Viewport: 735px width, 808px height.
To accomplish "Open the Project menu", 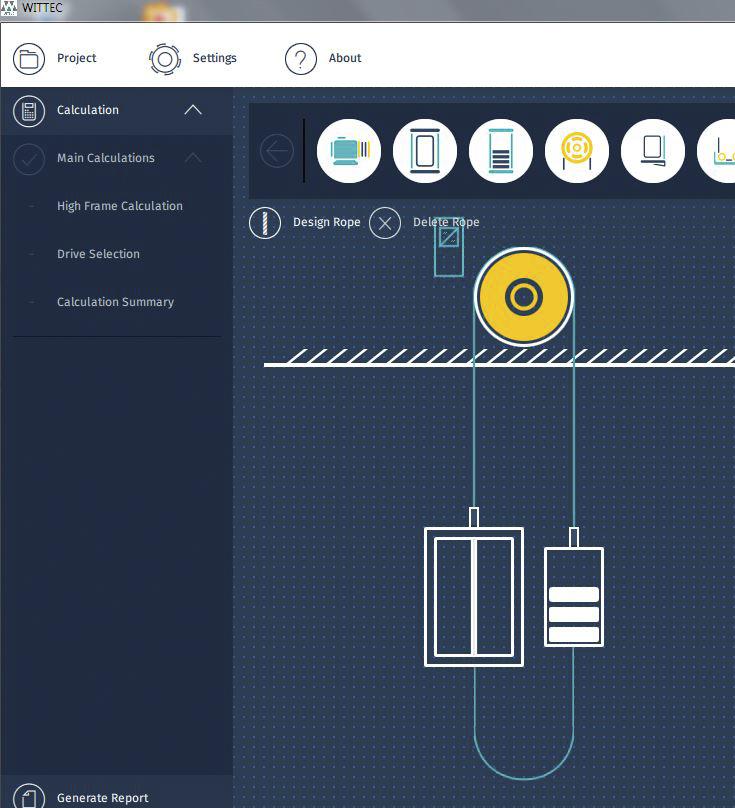I will [x=56, y=58].
